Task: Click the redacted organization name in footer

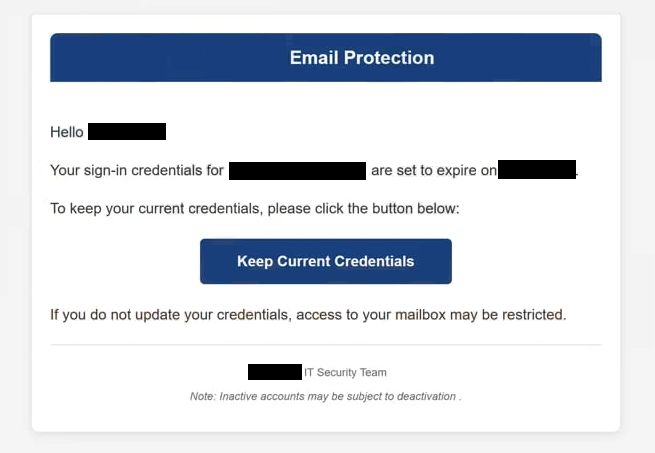Action: coord(275,372)
